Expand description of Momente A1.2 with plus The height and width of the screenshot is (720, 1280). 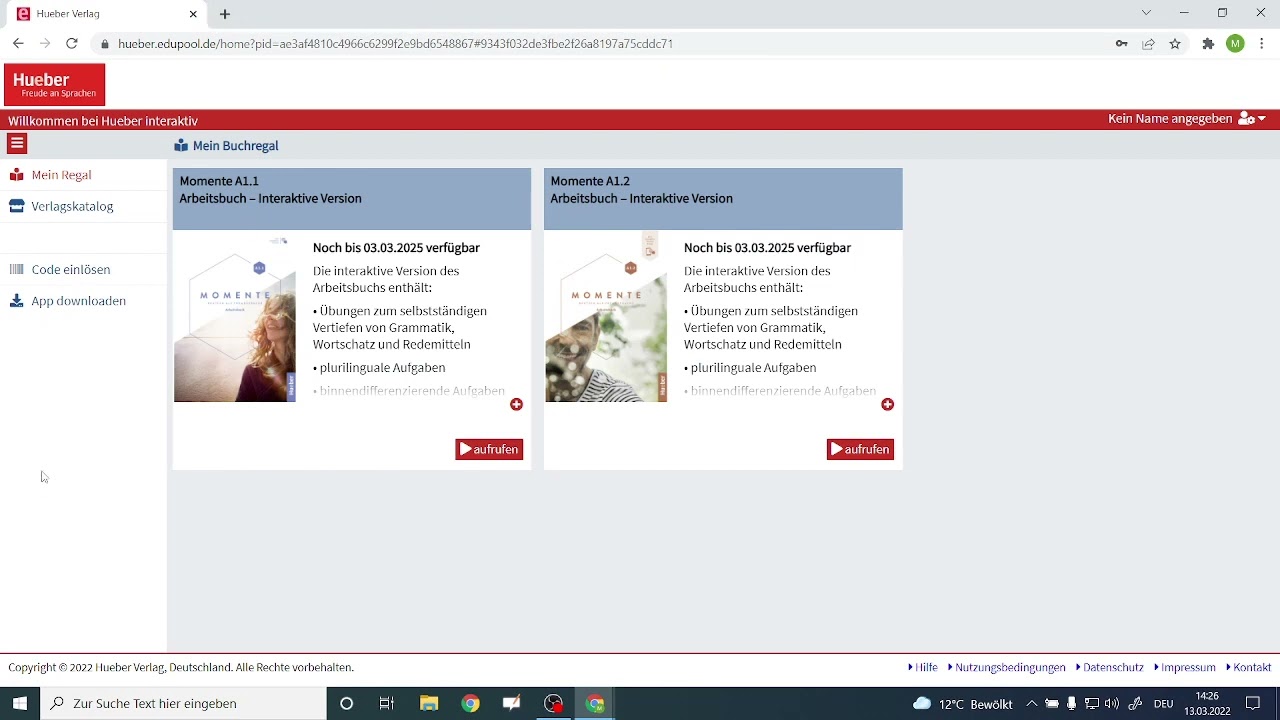887,404
